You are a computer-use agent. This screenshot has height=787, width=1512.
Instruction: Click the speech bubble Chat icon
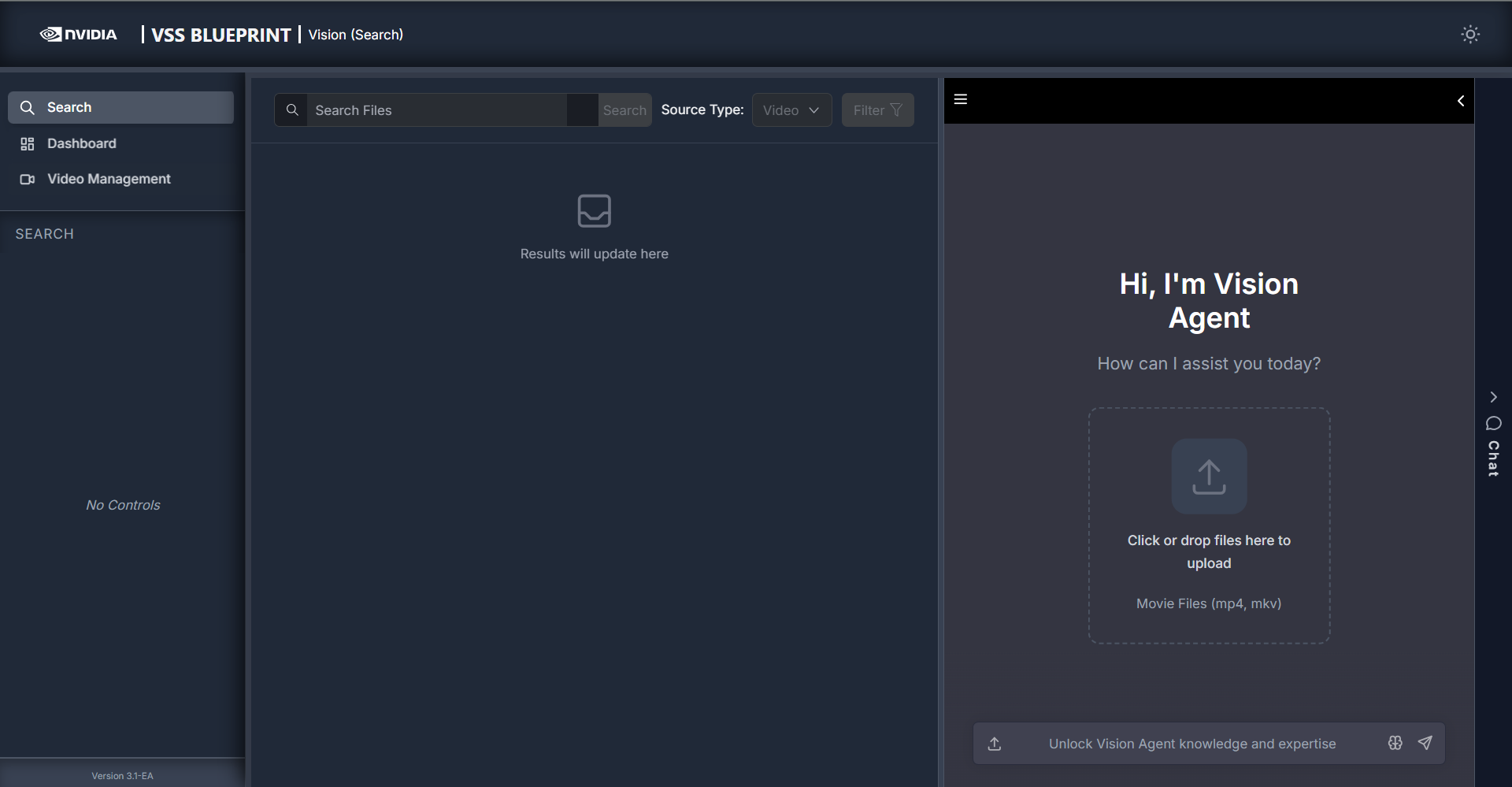coord(1492,424)
